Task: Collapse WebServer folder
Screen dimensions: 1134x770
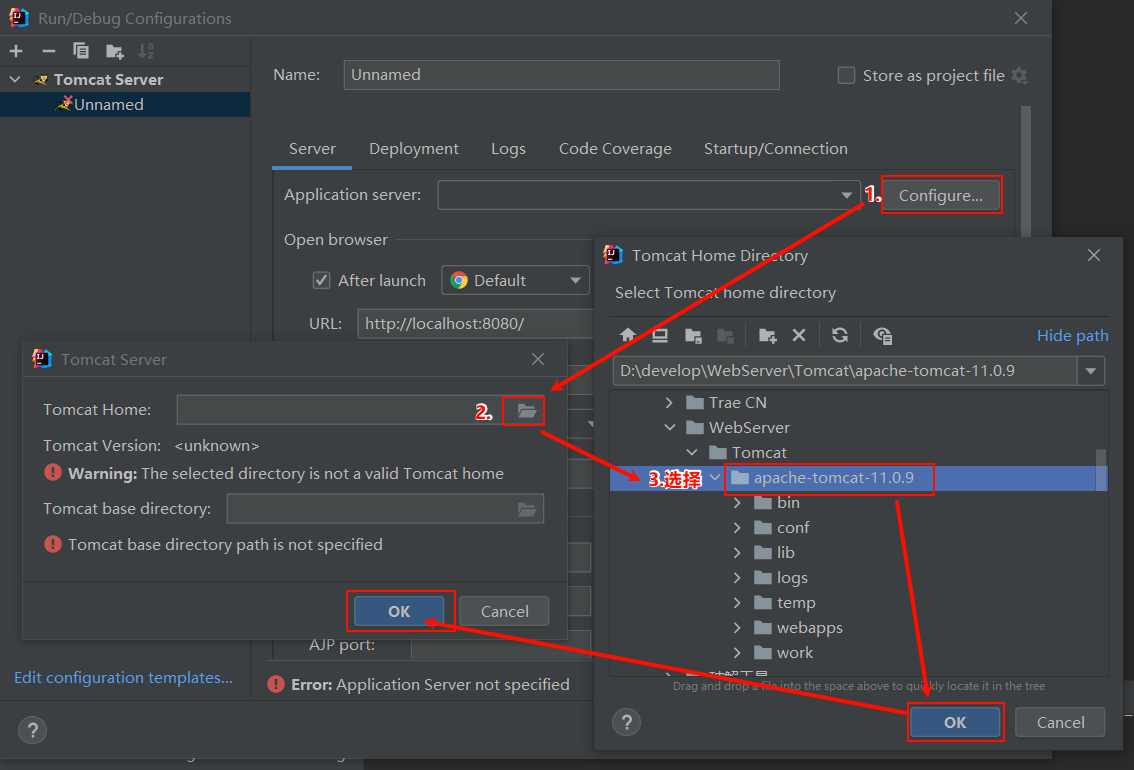Action: (670, 427)
